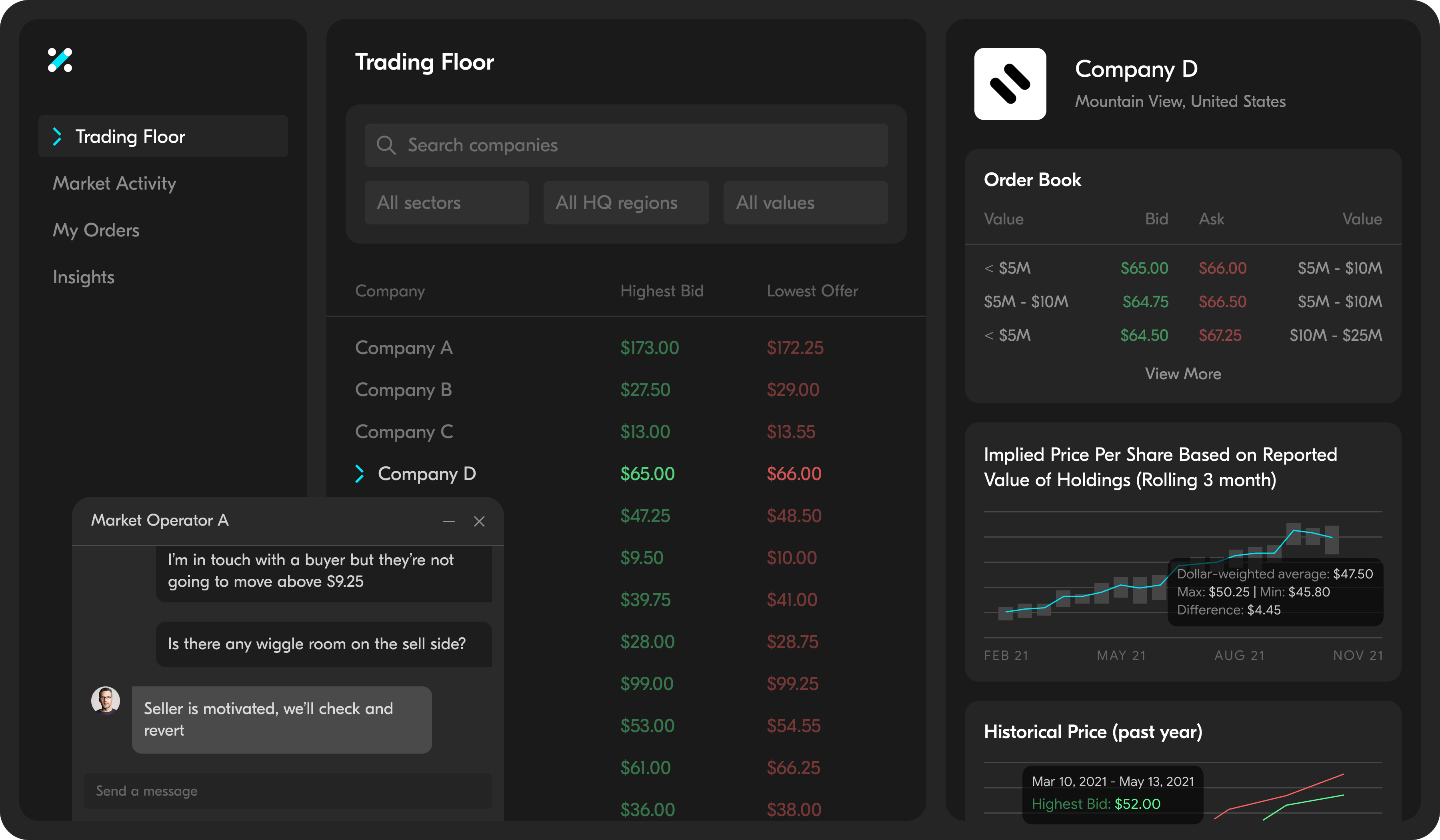
Task: Minimize the Market Operator A chat
Action: tap(448, 521)
